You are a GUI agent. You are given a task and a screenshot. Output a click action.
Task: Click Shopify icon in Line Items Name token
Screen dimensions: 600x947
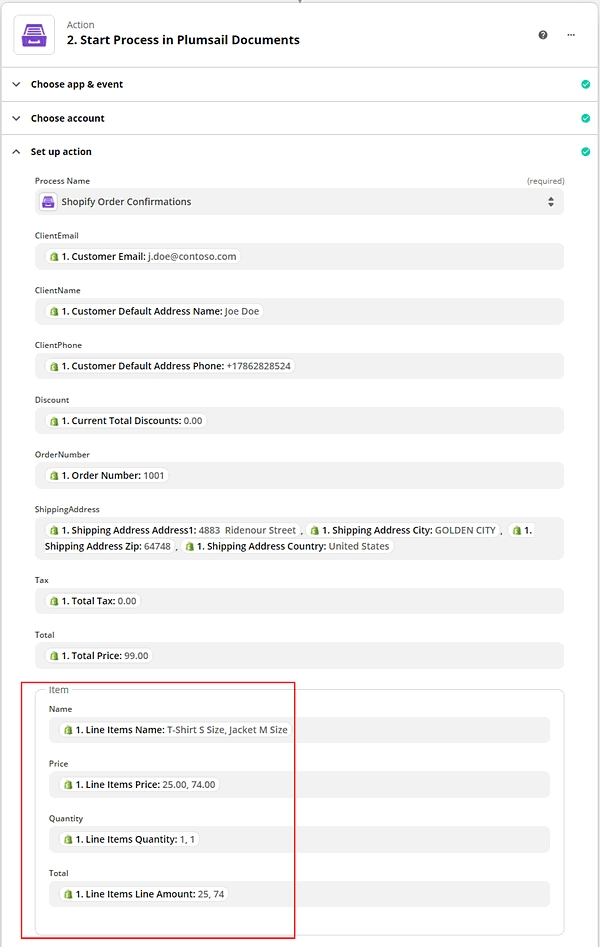coord(68,730)
